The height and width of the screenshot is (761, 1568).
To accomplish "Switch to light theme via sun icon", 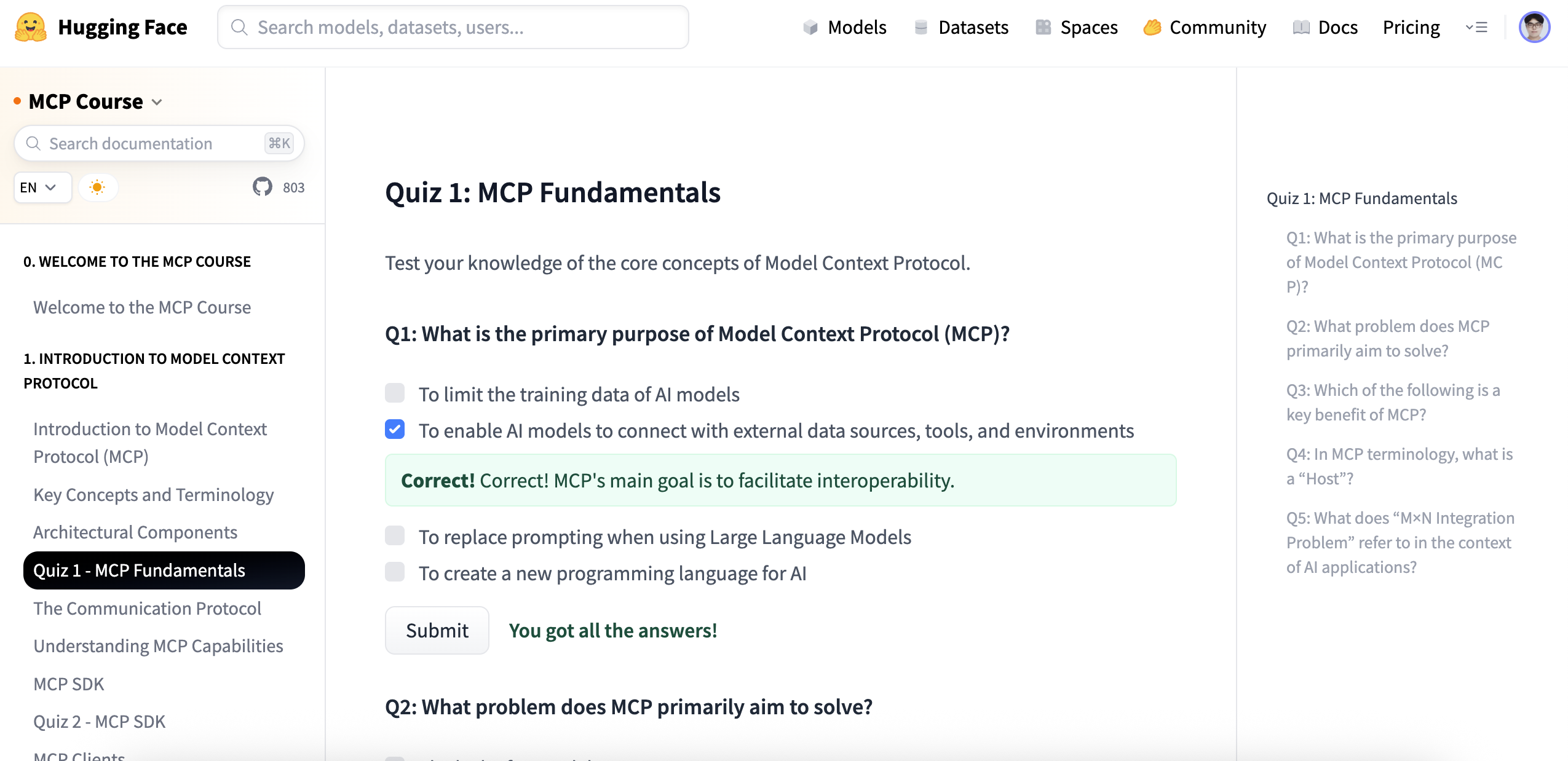I will click(98, 187).
